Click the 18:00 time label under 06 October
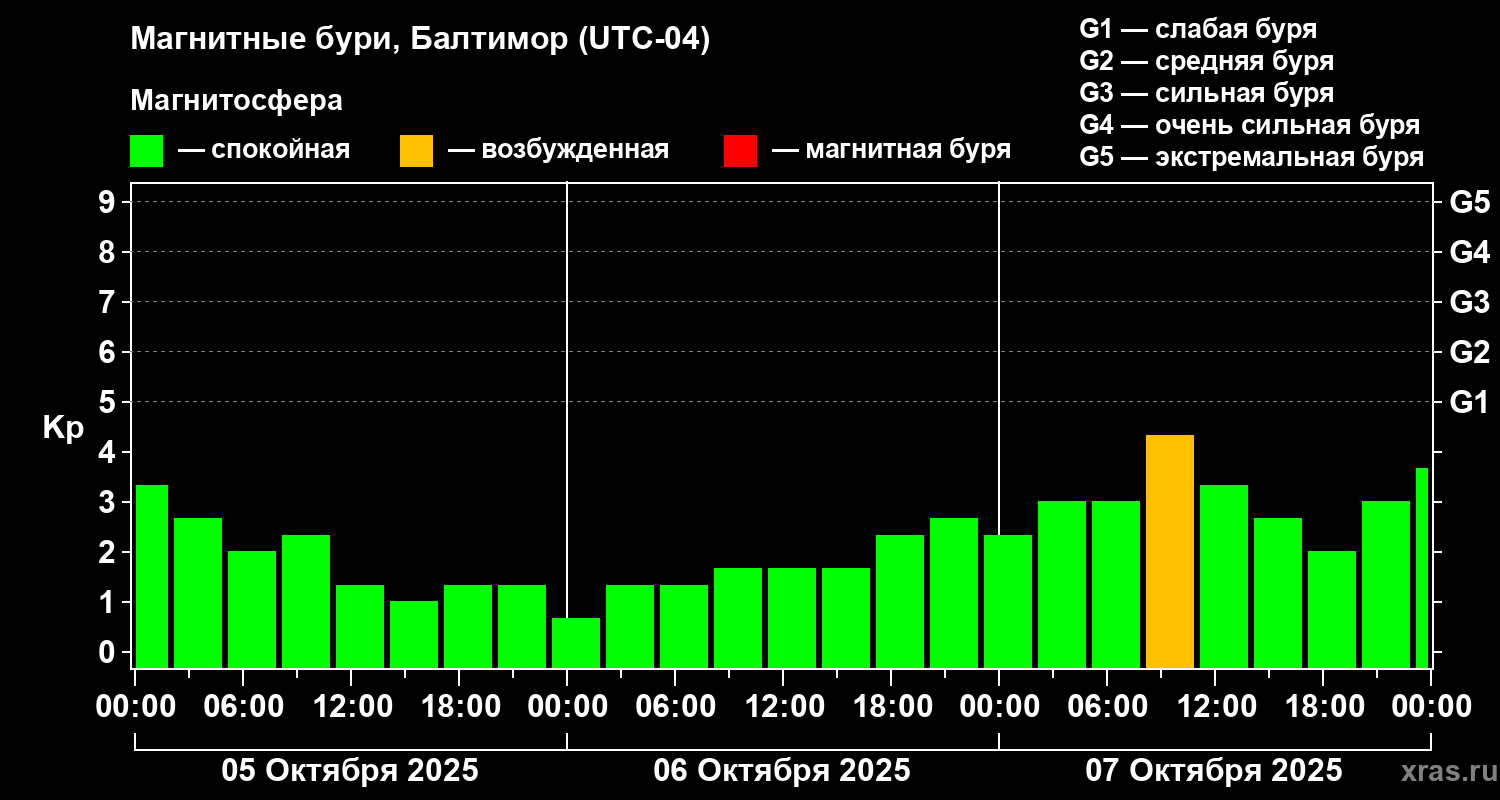1500x800 pixels. coord(891,707)
